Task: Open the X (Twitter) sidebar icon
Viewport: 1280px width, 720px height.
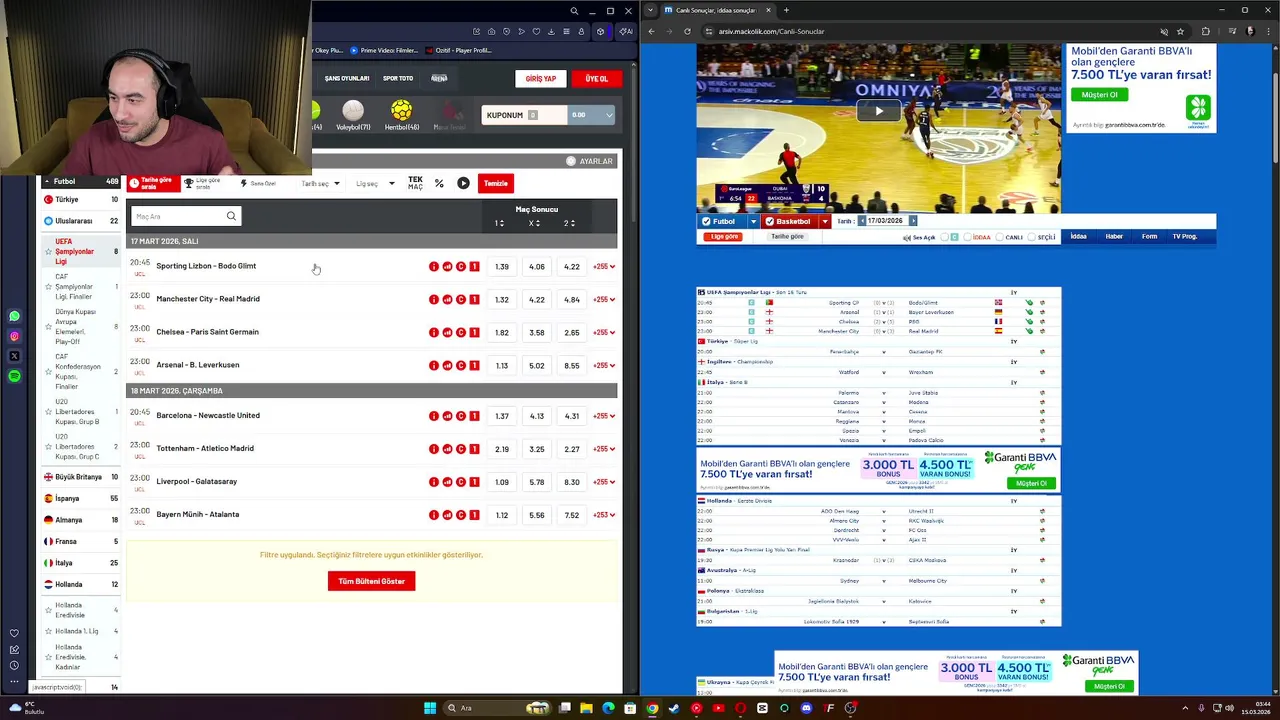Action: click(x=14, y=356)
